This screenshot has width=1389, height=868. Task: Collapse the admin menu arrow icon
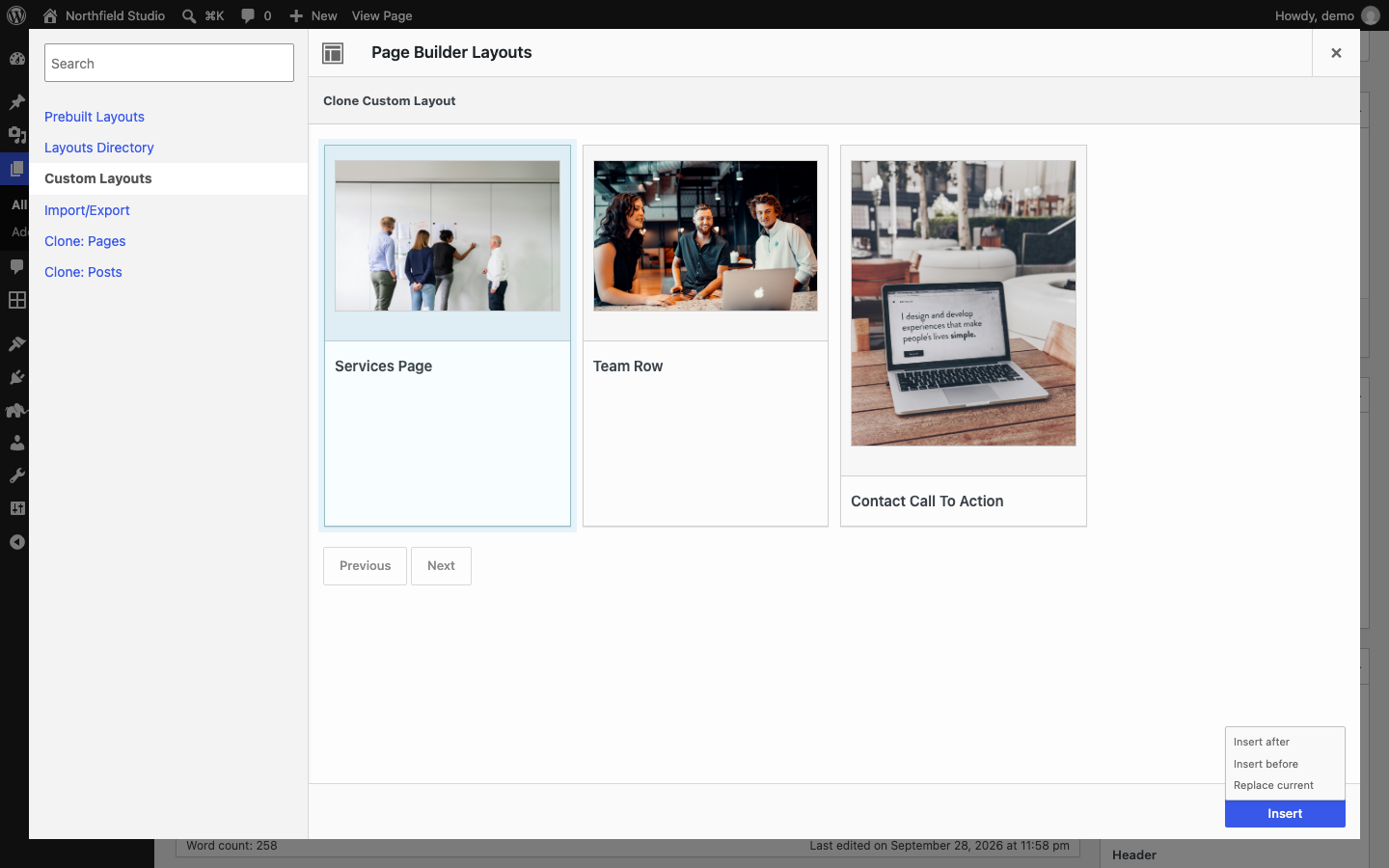tap(16, 542)
